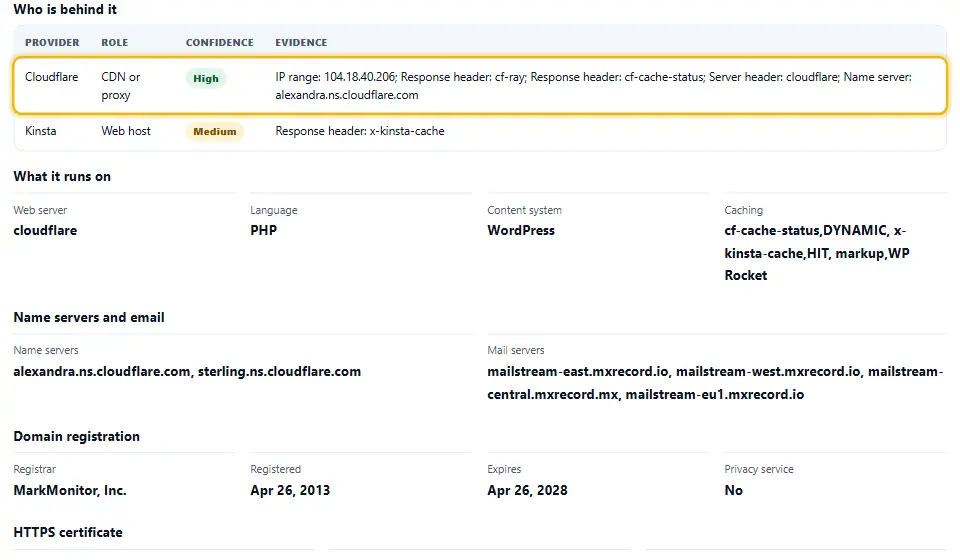Click the PROVIDER column header

52,42
